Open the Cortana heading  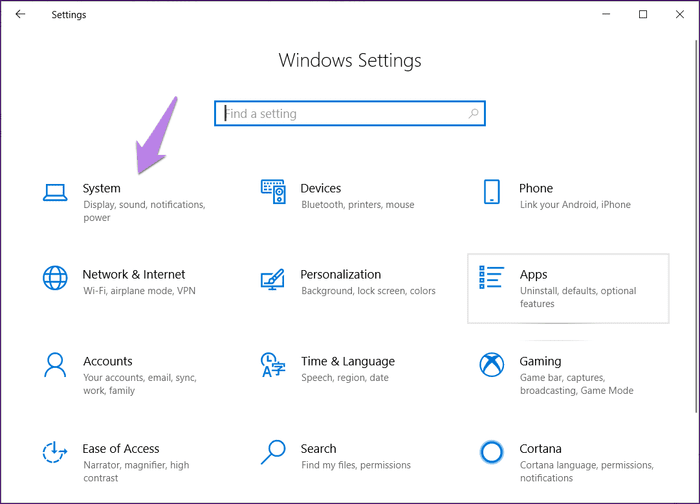point(540,449)
